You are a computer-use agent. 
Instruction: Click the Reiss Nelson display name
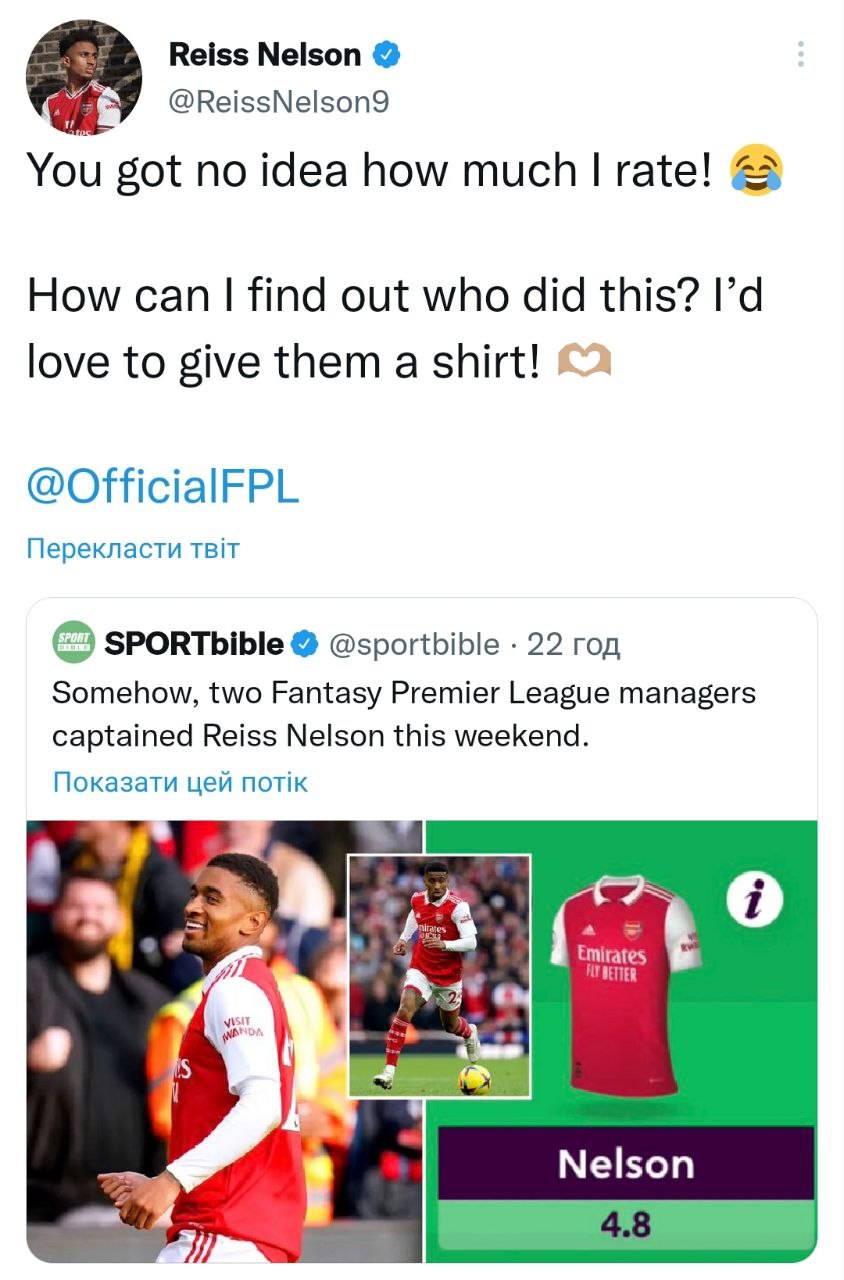click(265, 55)
